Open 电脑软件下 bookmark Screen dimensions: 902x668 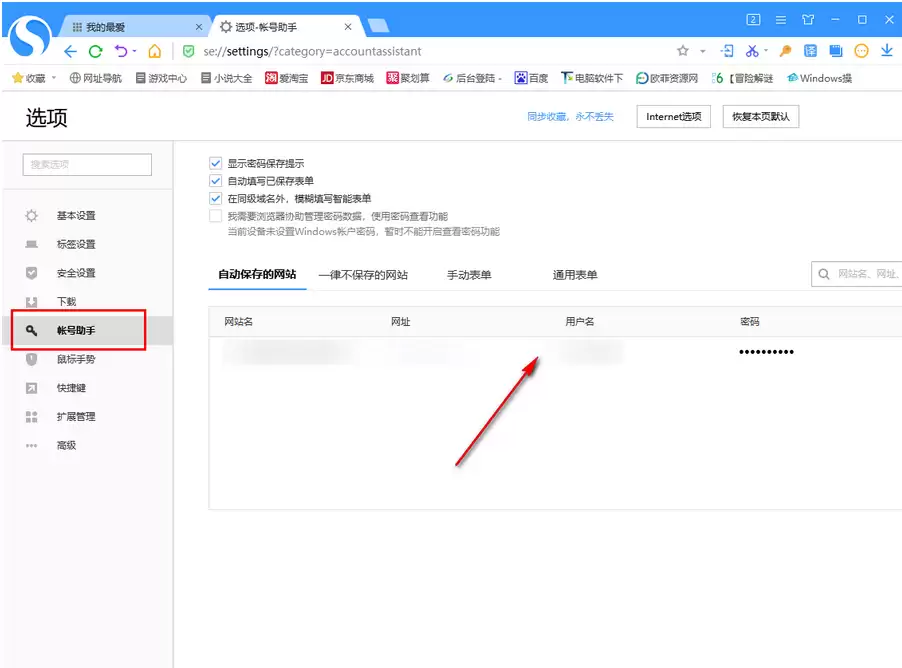click(x=592, y=78)
